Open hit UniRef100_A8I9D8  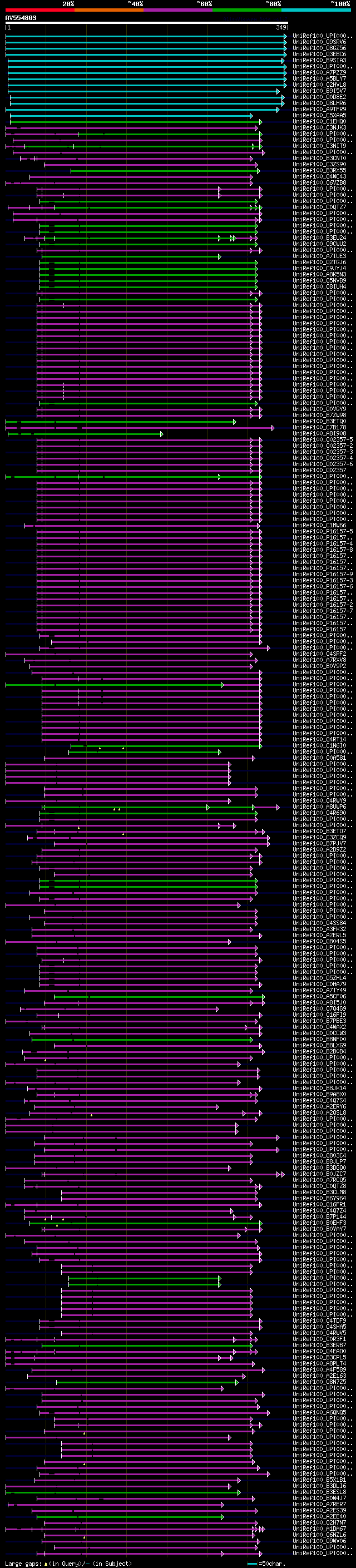(319, 433)
